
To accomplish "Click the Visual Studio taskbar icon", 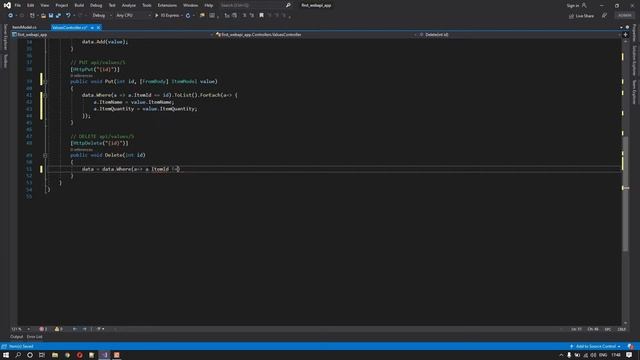I will pyautogui.click(x=104, y=355).
